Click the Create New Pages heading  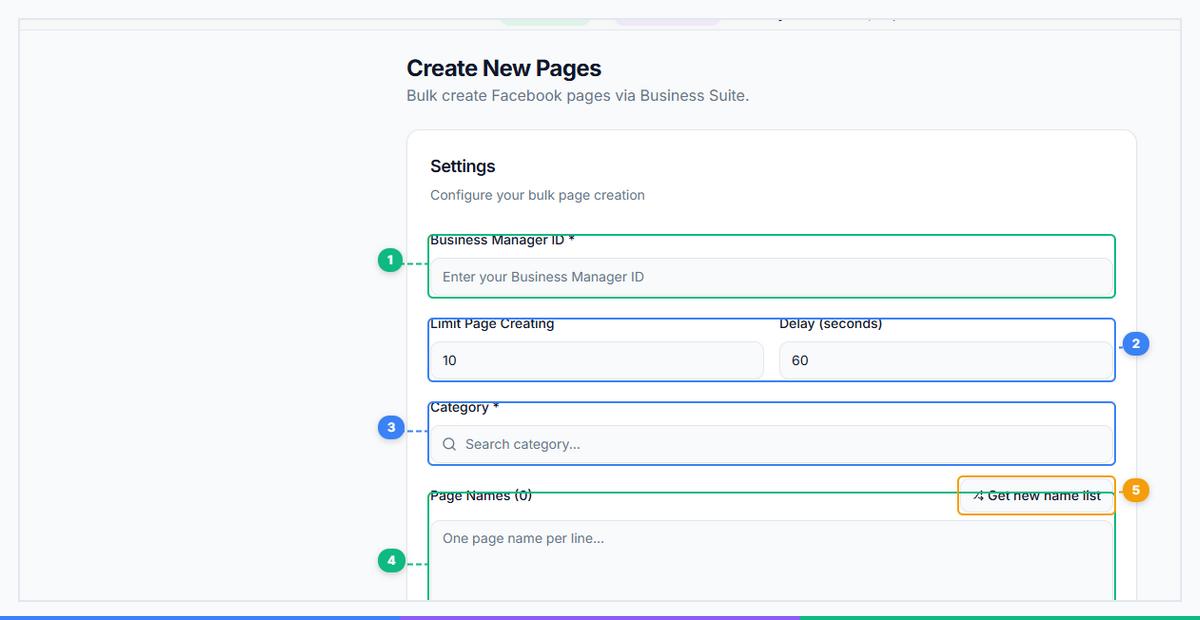click(x=504, y=68)
